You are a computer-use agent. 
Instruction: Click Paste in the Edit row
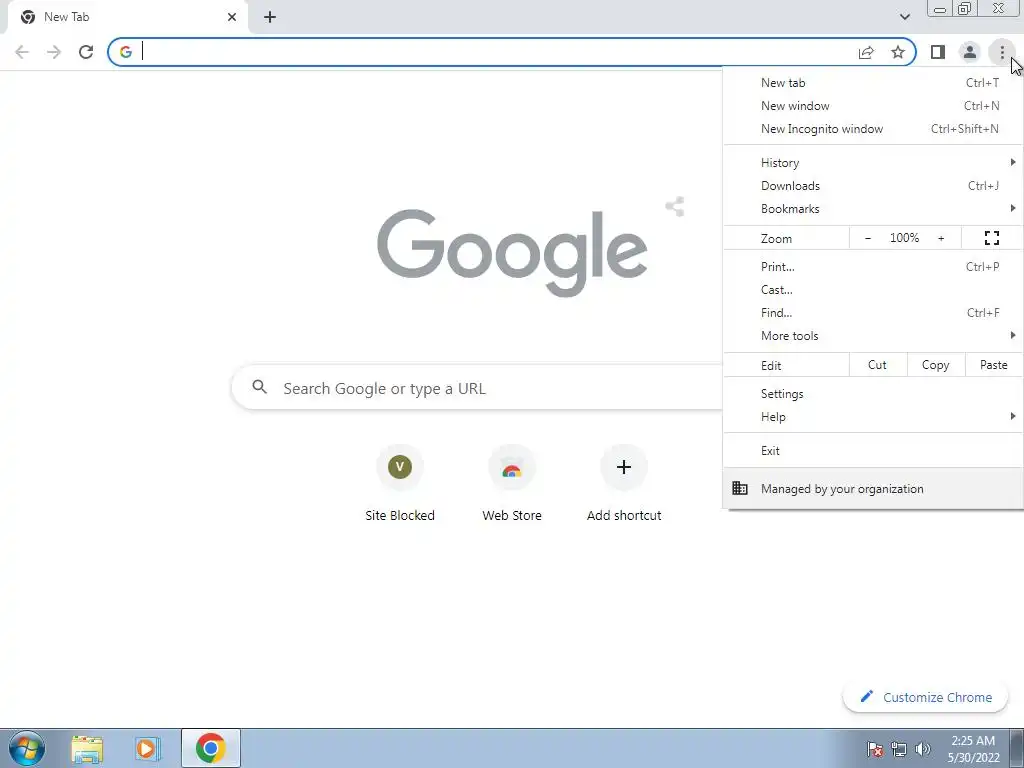click(x=994, y=365)
